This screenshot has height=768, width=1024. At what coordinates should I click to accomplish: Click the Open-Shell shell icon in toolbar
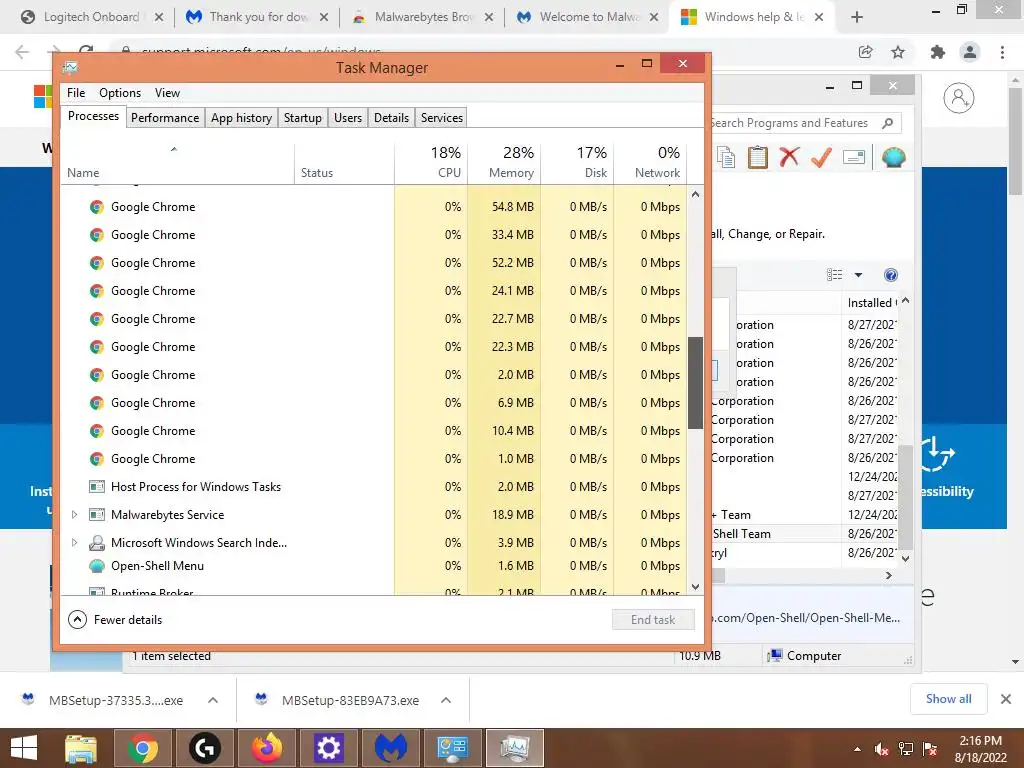[x=893, y=157]
